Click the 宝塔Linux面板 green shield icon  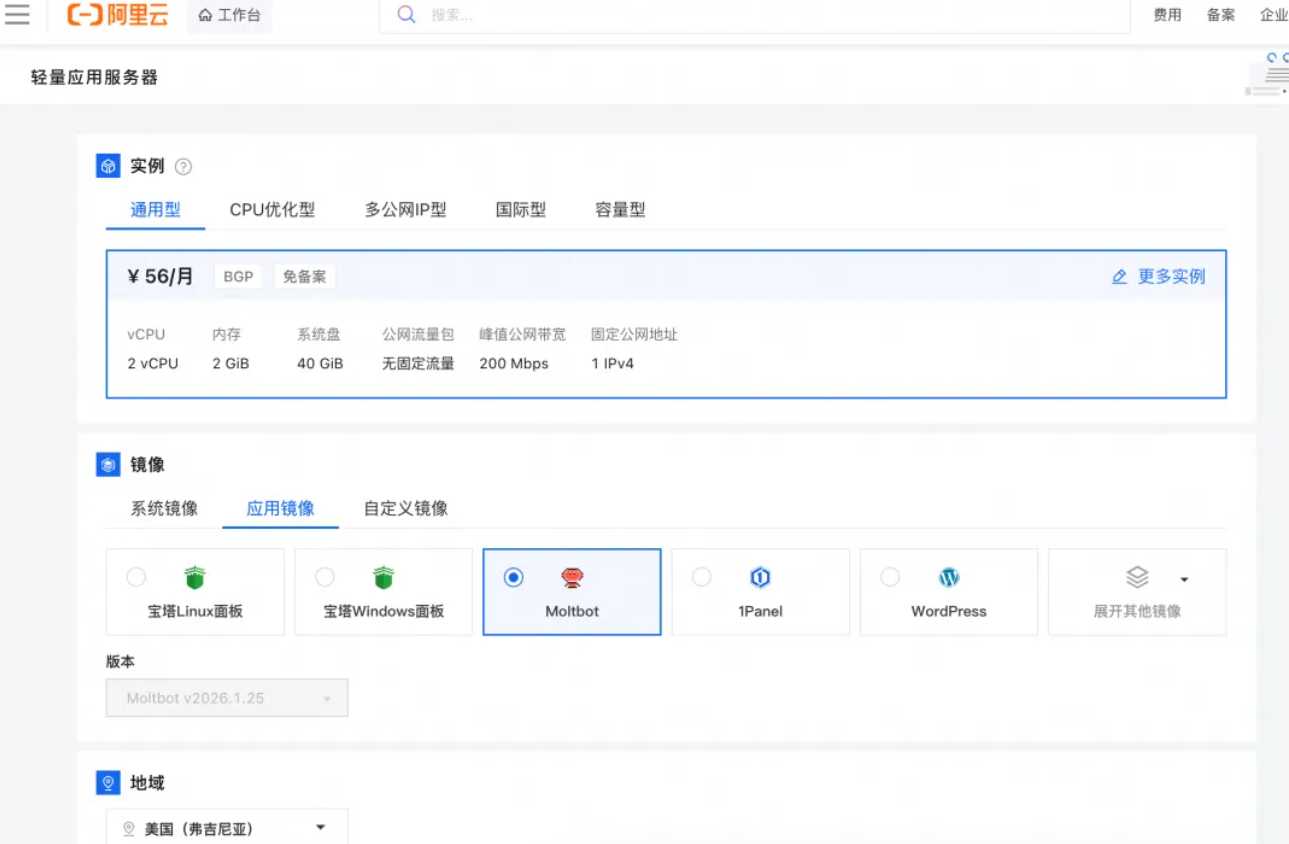(x=195, y=578)
